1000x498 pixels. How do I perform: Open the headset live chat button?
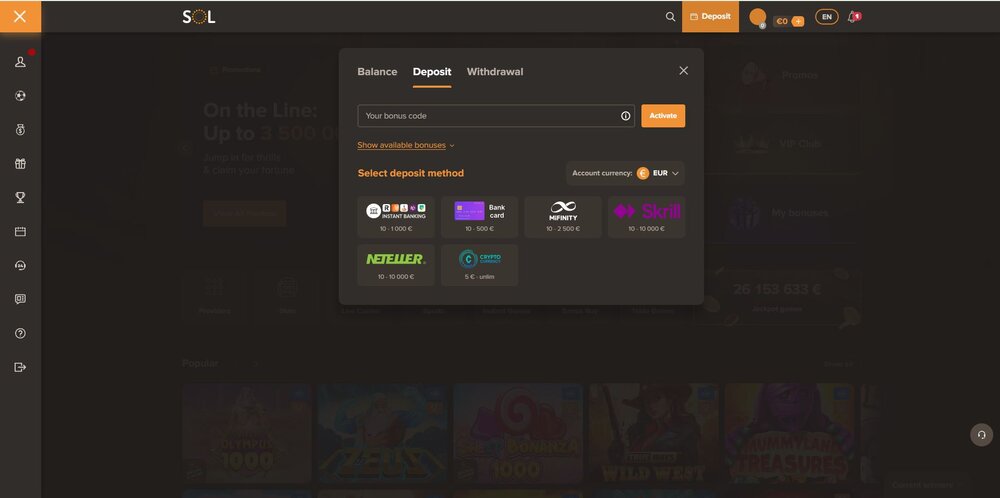(x=982, y=435)
